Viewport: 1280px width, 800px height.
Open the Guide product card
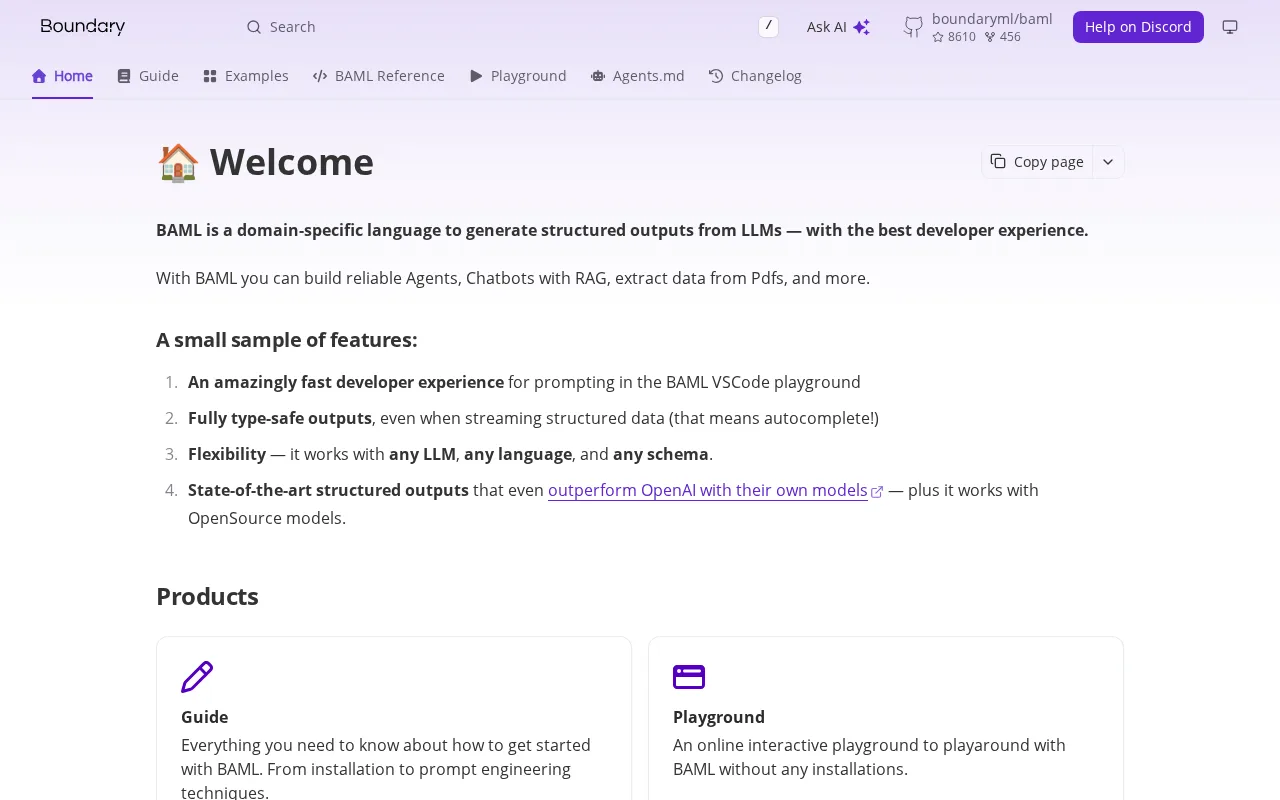tap(394, 718)
